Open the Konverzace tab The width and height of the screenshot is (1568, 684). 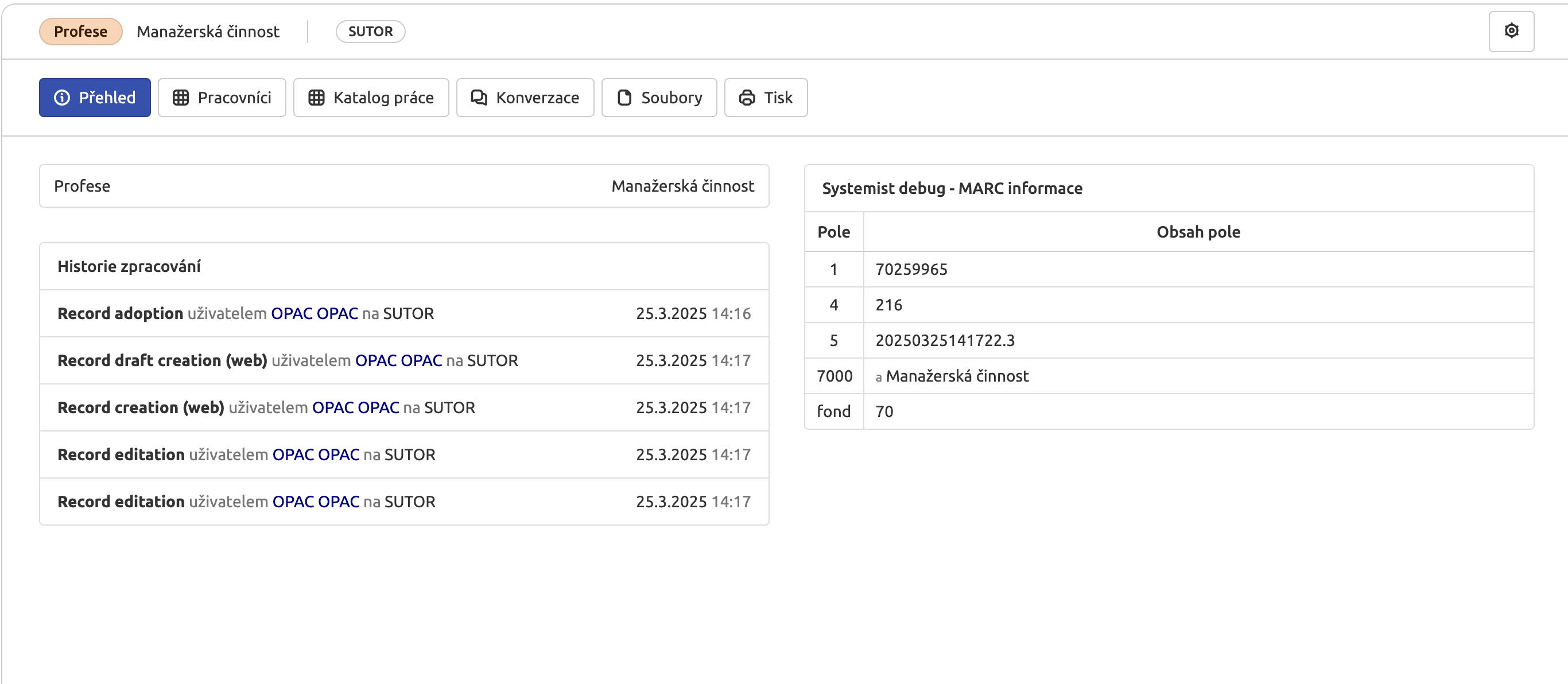point(525,98)
